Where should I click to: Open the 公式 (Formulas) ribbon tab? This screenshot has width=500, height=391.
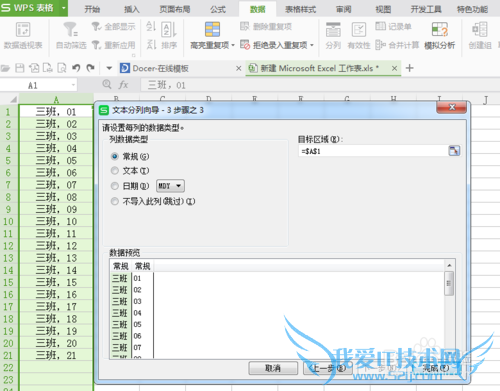tap(218, 9)
